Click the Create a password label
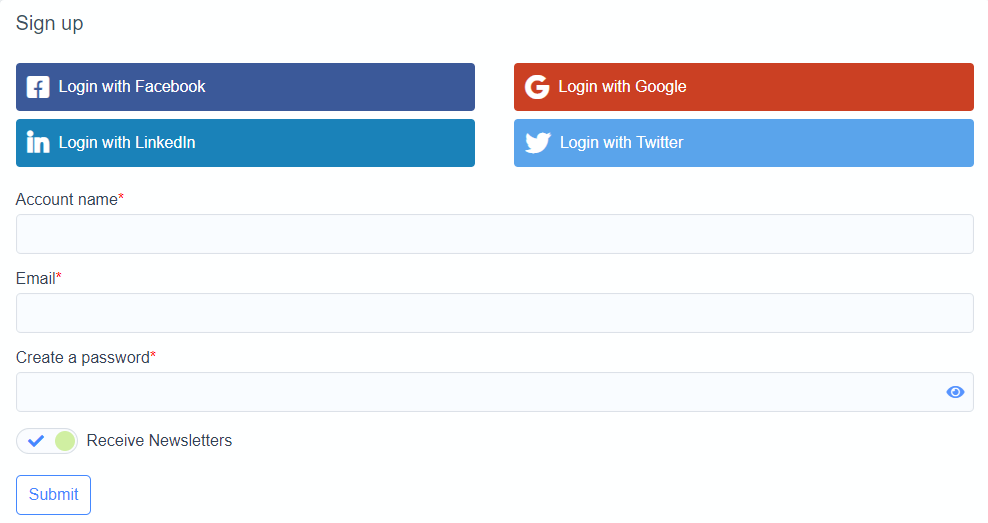 pos(83,357)
